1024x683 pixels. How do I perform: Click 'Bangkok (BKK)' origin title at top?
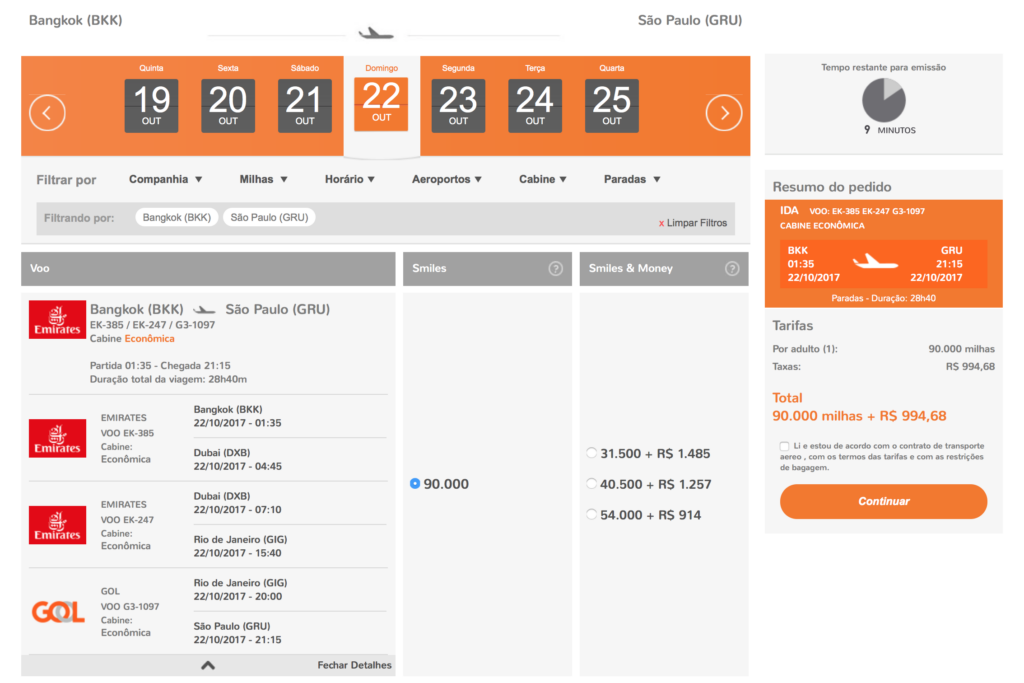click(76, 20)
